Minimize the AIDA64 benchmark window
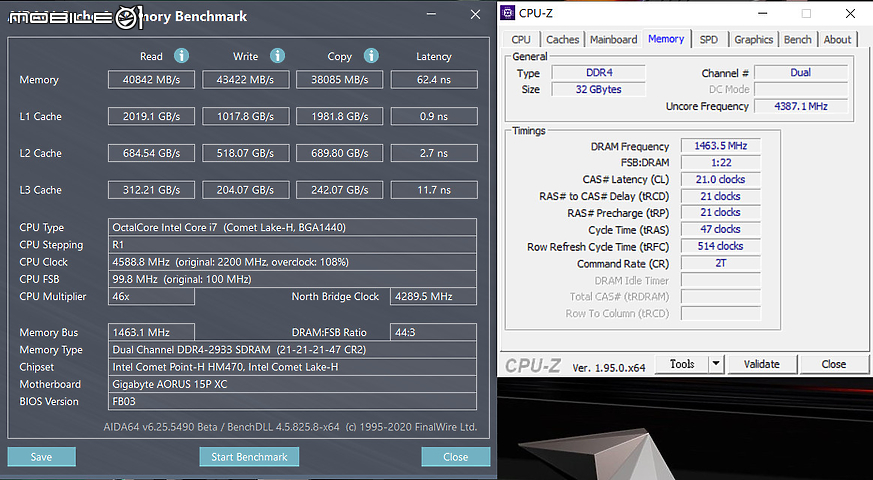The height and width of the screenshot is (480, 873). pos(431,15)
